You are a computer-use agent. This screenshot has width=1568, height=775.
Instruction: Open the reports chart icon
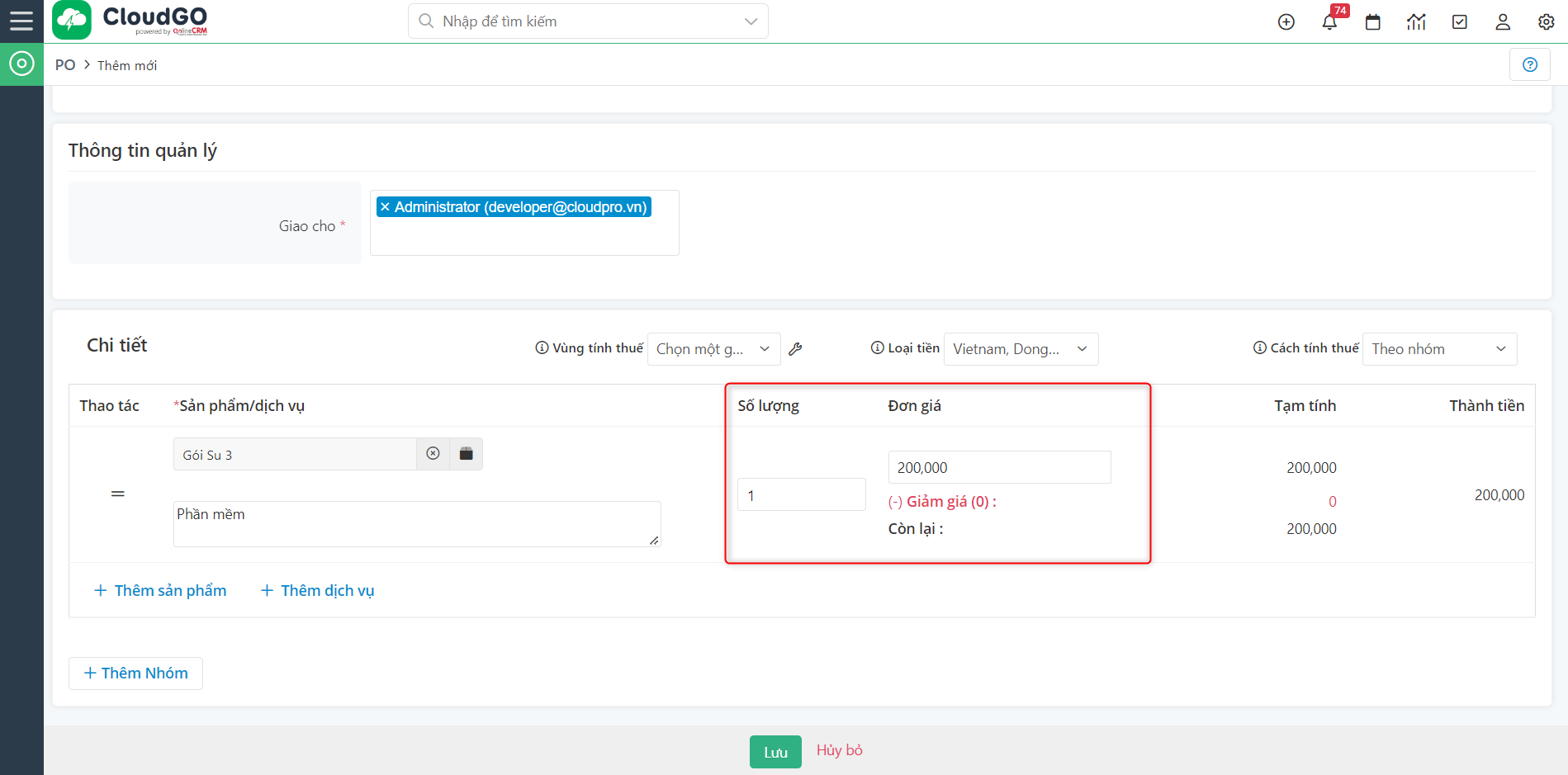tap(1416, 22)
